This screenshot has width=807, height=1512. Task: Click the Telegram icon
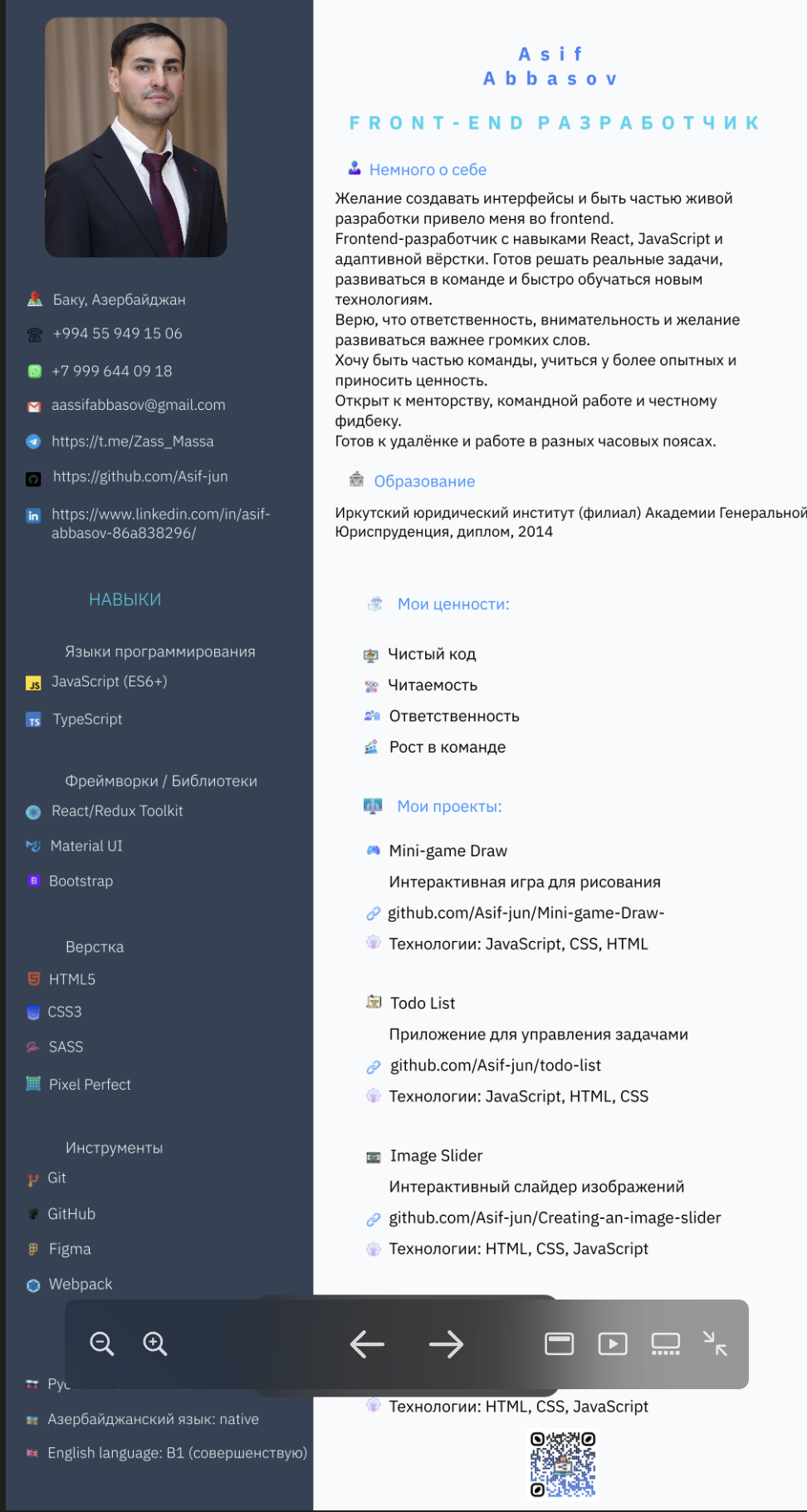33,441
